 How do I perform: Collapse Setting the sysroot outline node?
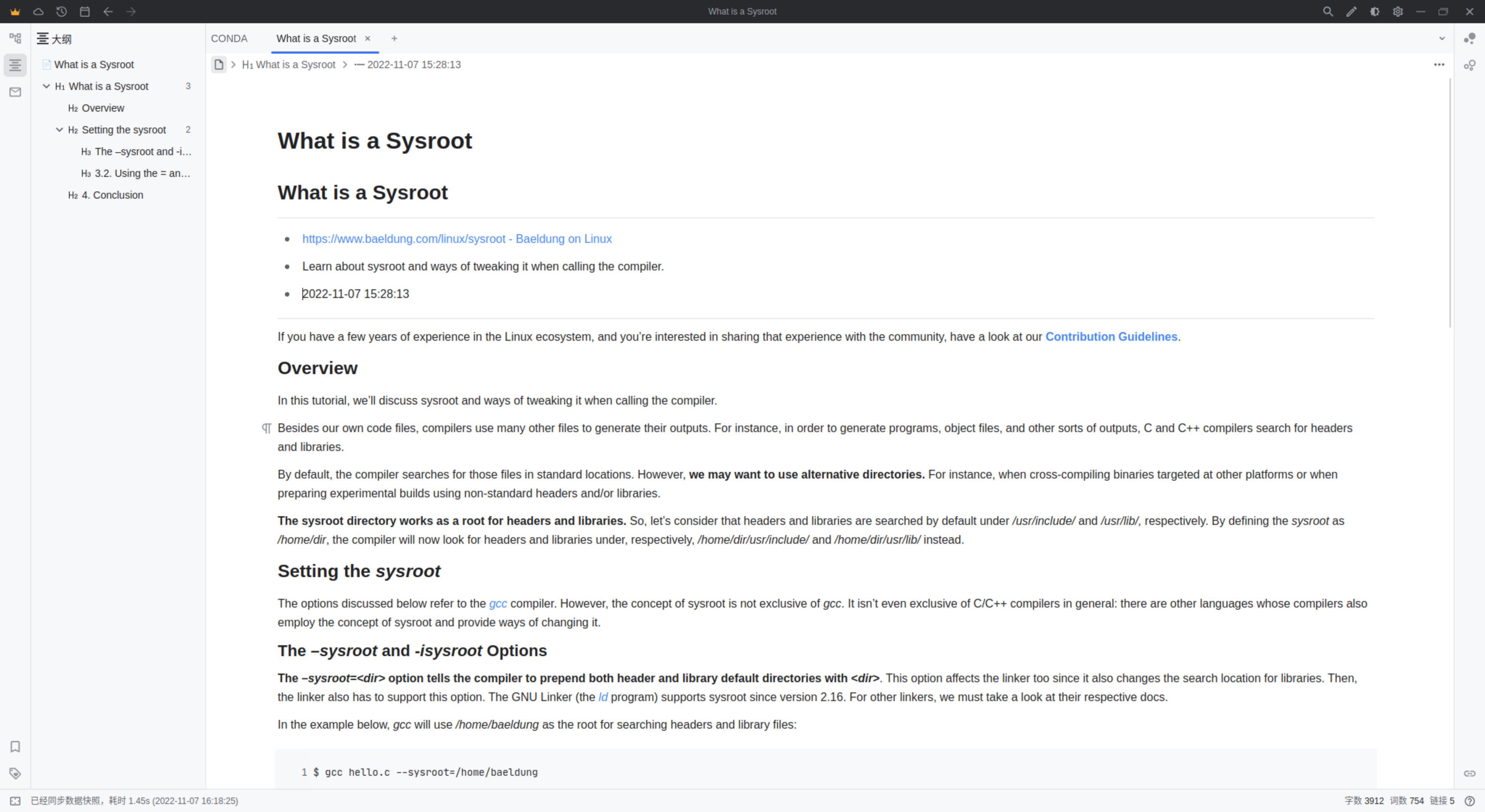(x=59, y=130)
